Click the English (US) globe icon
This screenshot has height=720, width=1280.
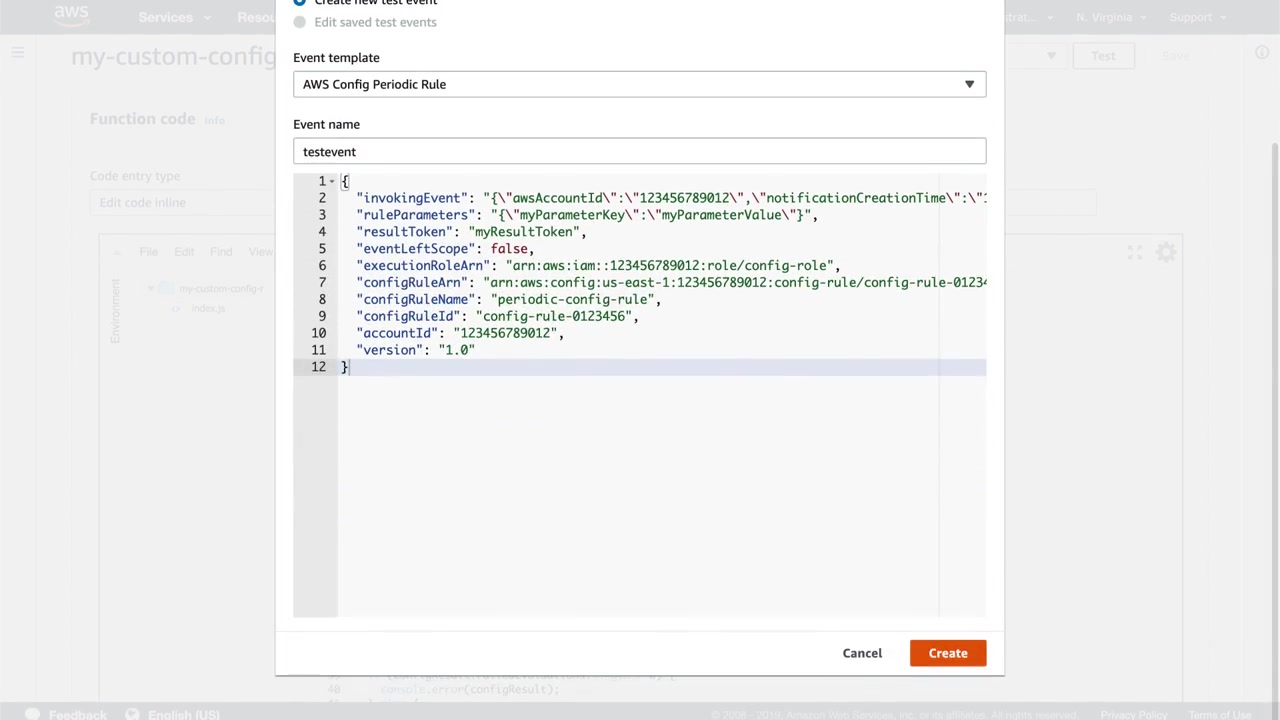click(x=132, y=714)
